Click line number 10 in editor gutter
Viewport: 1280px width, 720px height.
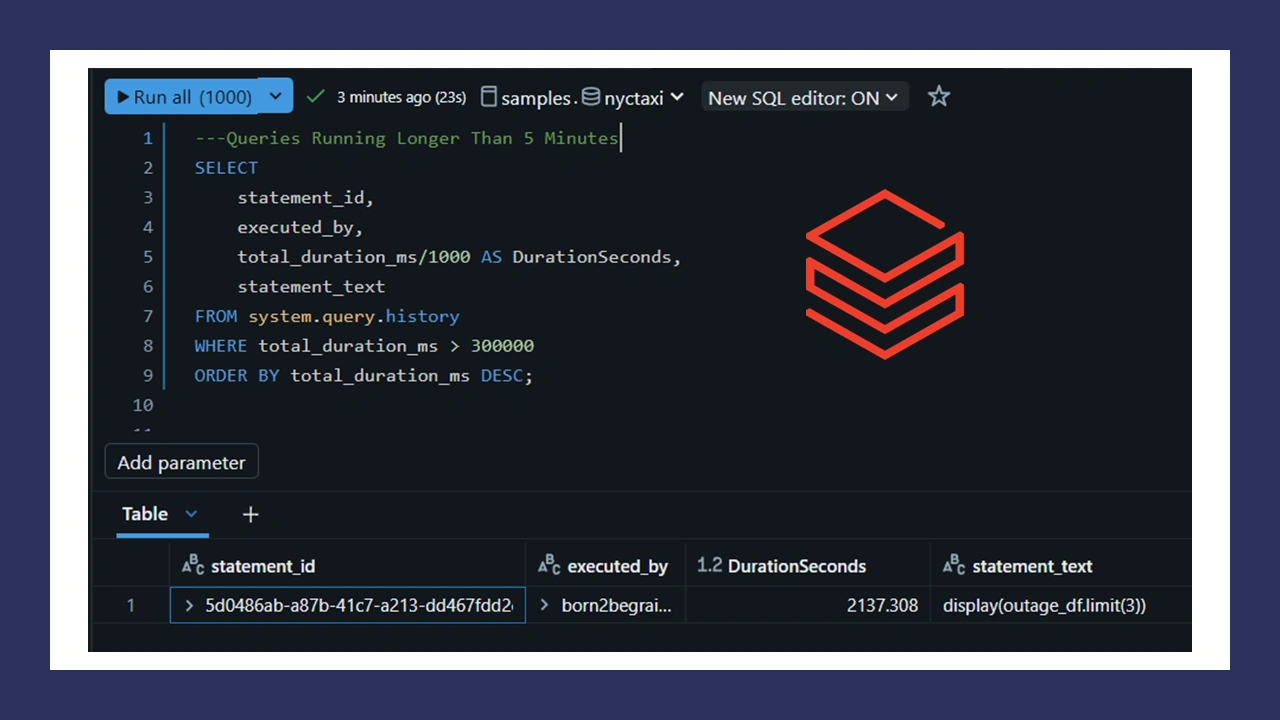point(143,405)
